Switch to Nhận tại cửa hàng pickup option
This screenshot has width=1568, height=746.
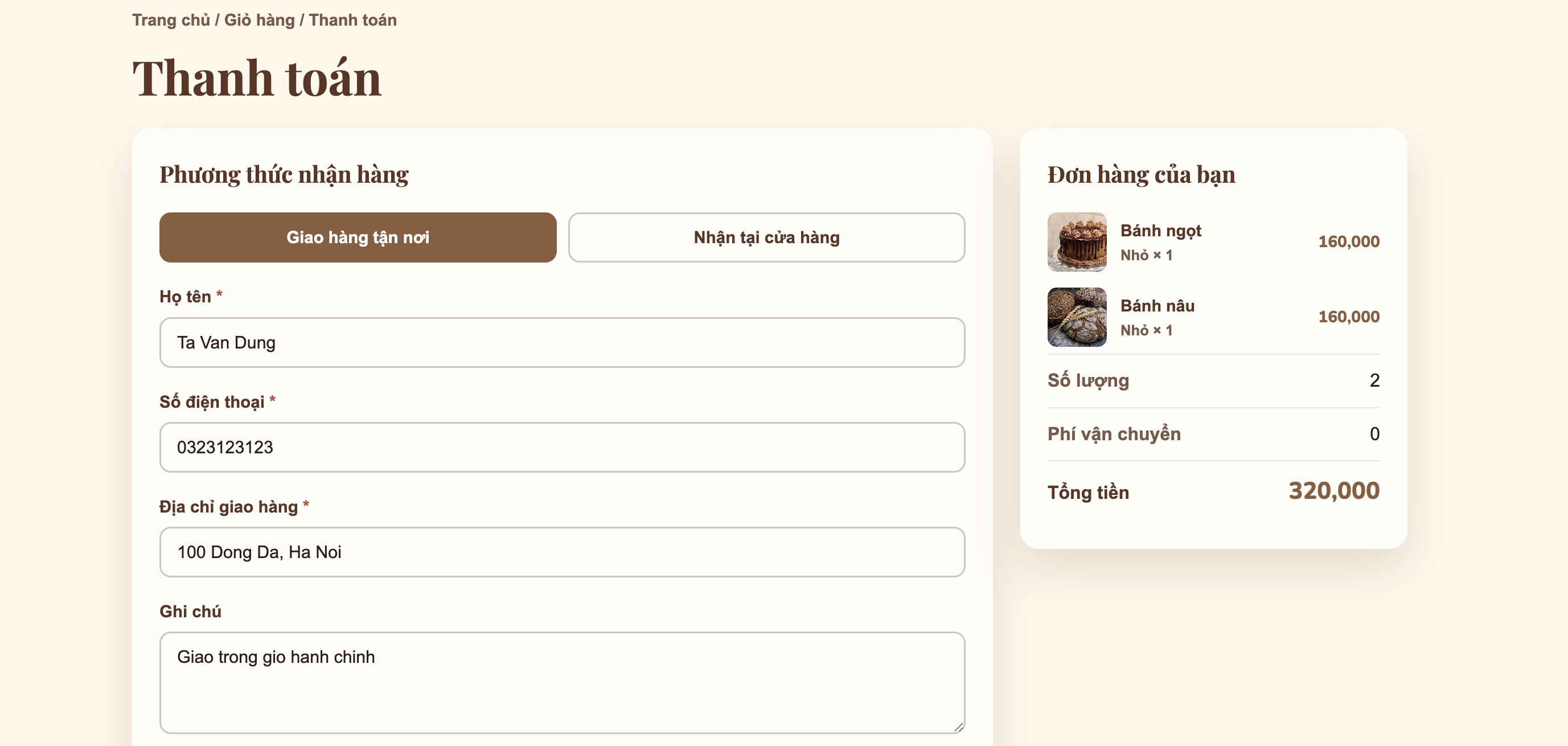tap(766, 237)
